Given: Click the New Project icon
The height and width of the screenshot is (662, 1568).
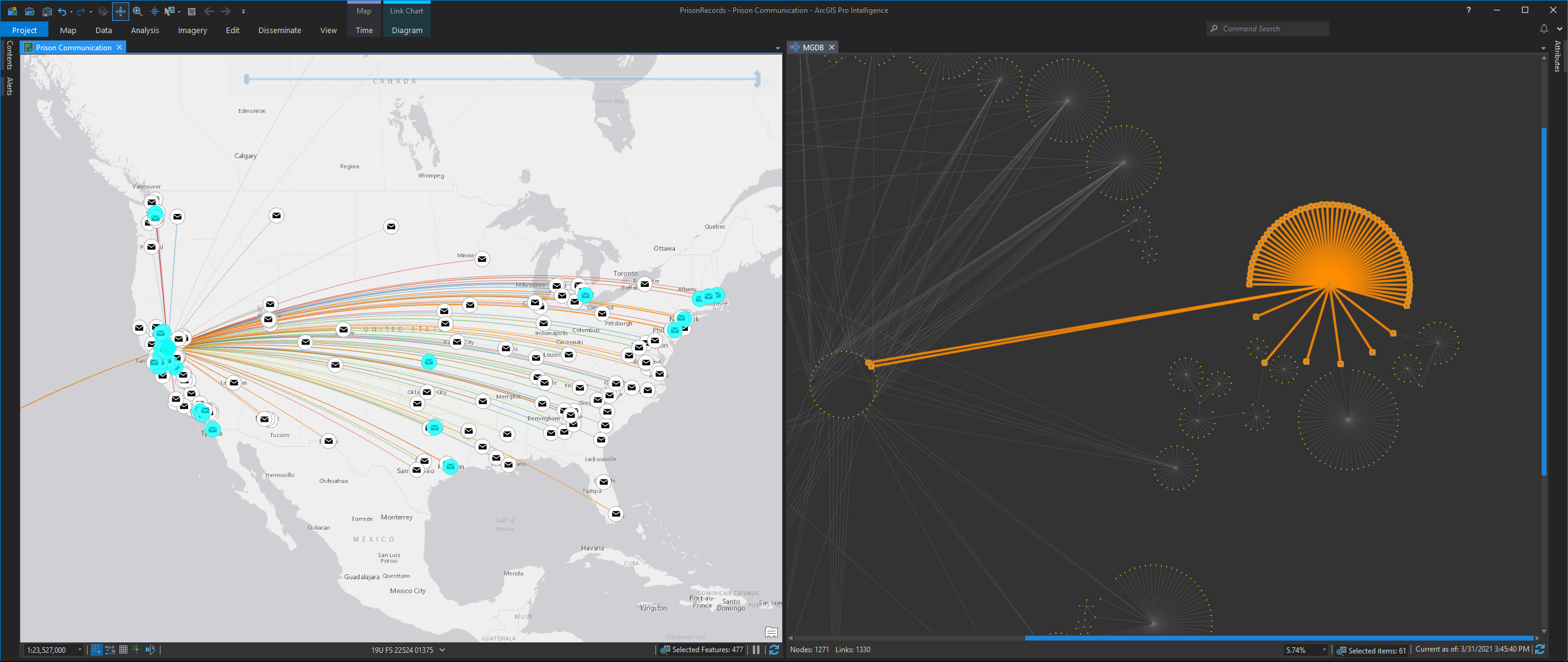Looking at the screenshot, I should point(12,11).
